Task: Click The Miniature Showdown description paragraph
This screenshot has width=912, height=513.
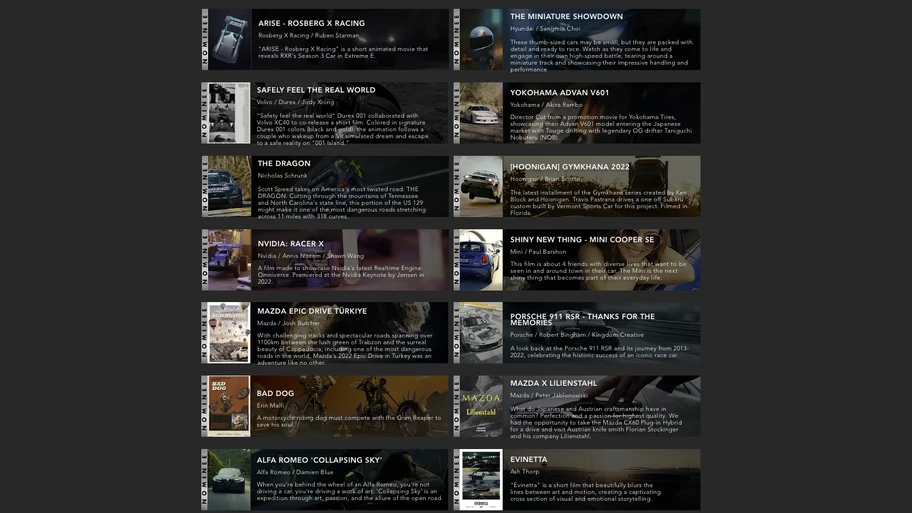Action: (x=601, y=56)
